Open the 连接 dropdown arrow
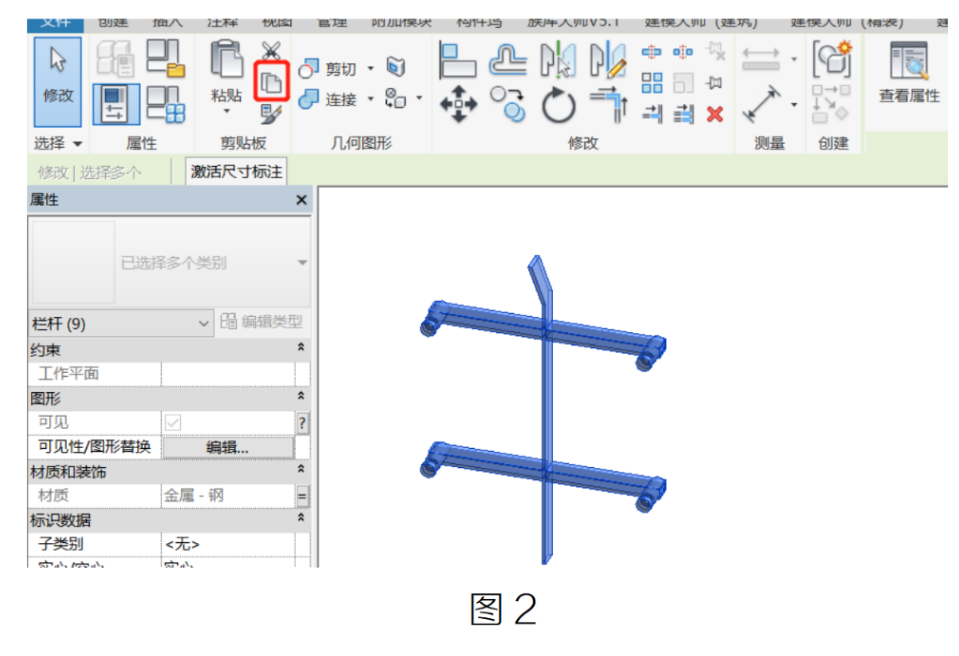This screenshot has width=959, height=656. pos(371,98)
